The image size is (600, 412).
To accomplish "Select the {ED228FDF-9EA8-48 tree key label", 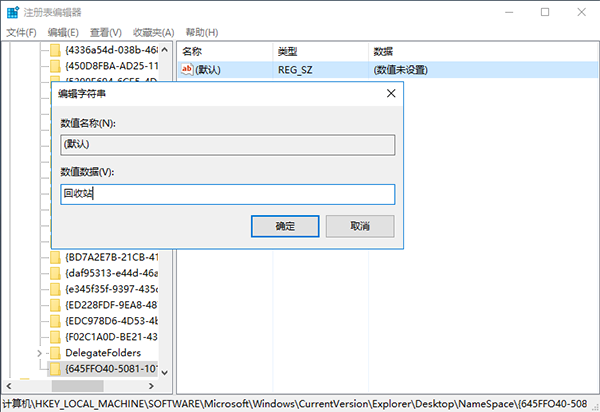I will [x=111, y=305].
